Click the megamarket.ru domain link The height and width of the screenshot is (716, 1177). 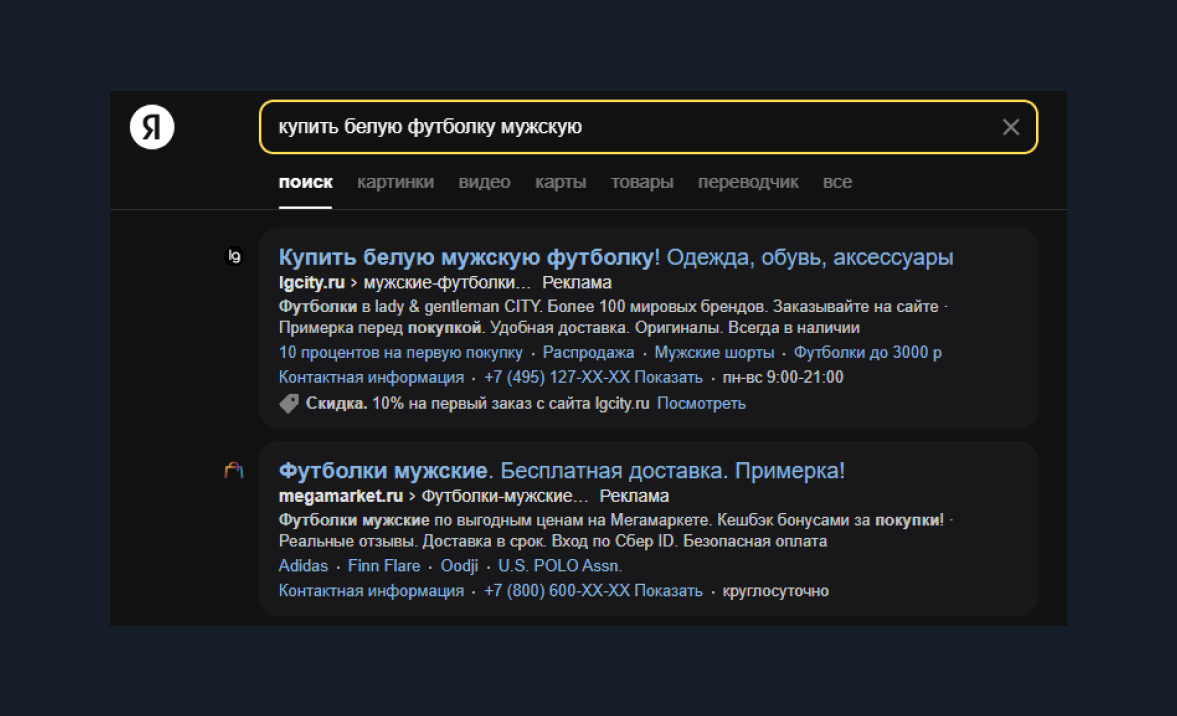[341, 496]
